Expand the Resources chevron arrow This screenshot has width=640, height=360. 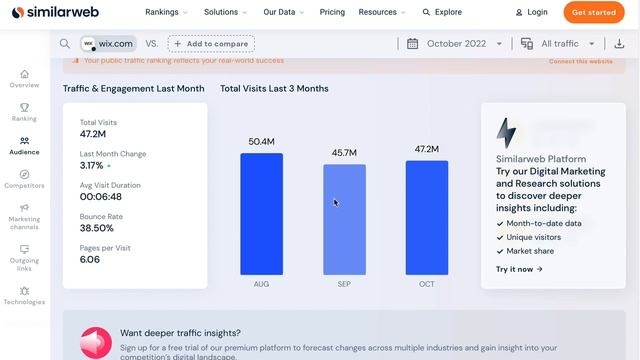pyautogui.click(x=403, y=13)
